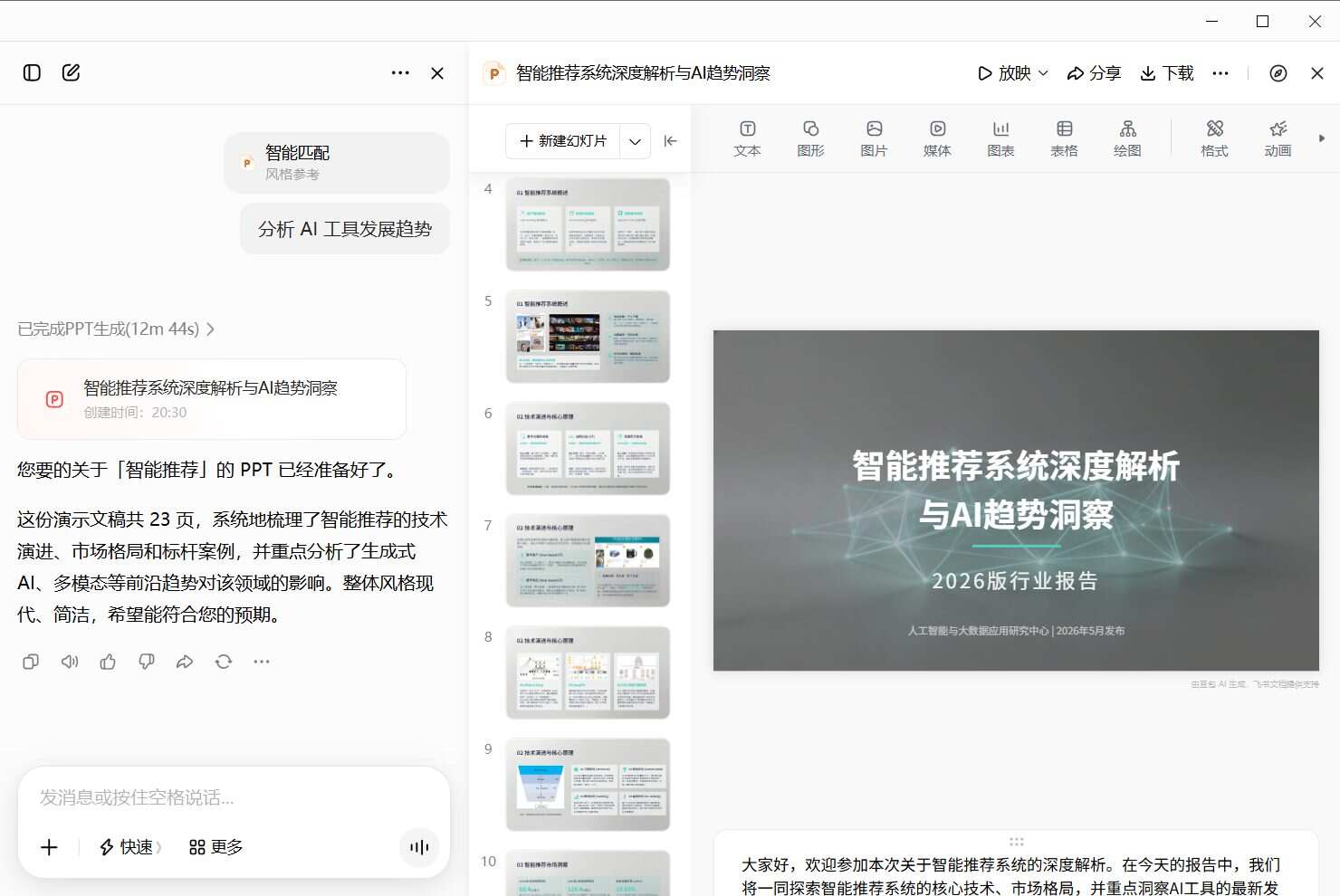Viewport: 1340px width, 896px height.
Task: Expand 已完成PPT生成 details chevron
Action: pos(210,329)
